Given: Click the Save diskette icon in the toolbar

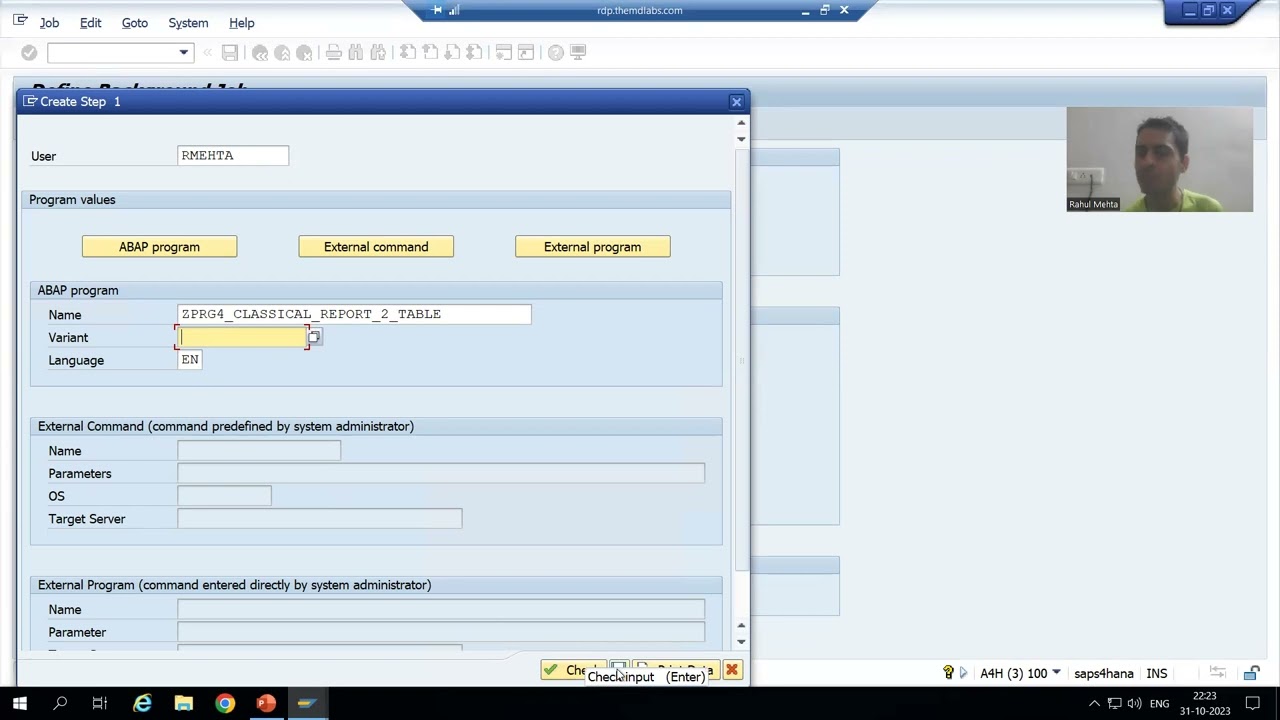Looking at the screenshot, I should [x=230, y=52].
